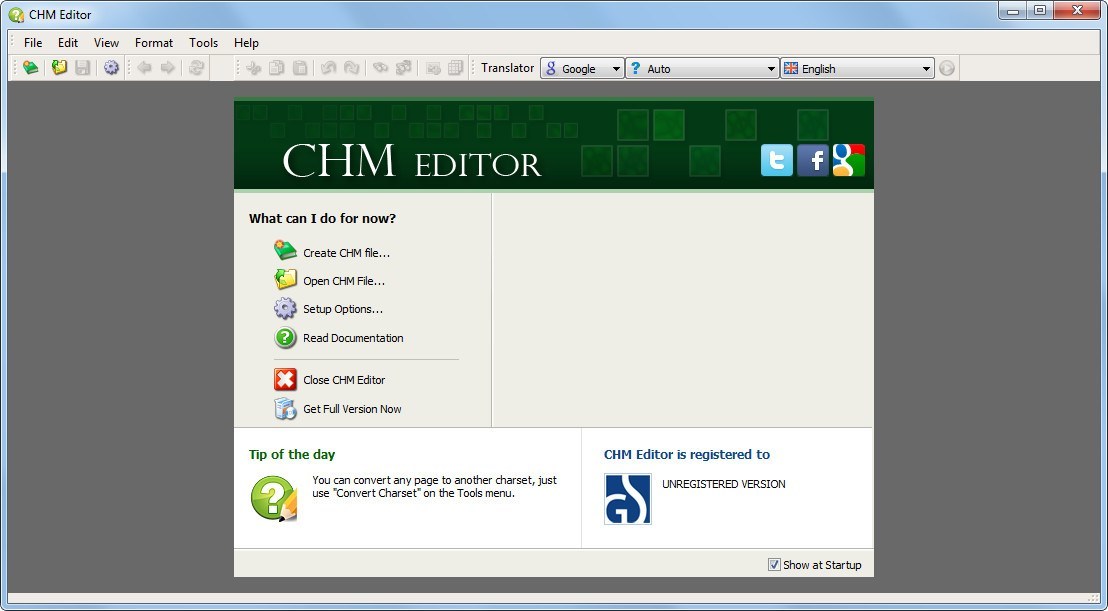Click the Open CHM folder toolbar icon
Viewport: 1108px width, 611px height.
[x=59, y=68]
